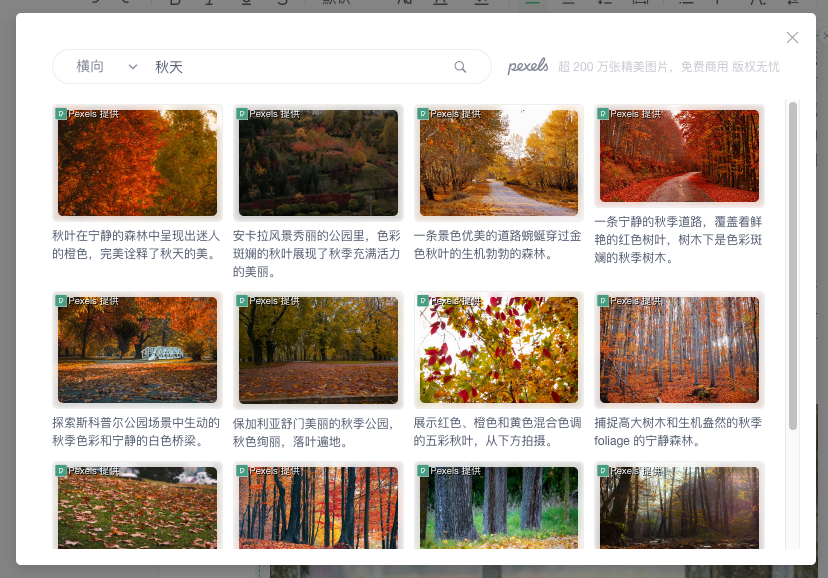Image resolution: width=828 pixels, height=578 pixels.
Task: Click Pexels 提供 badge on orange forest image
Action: 88,113
